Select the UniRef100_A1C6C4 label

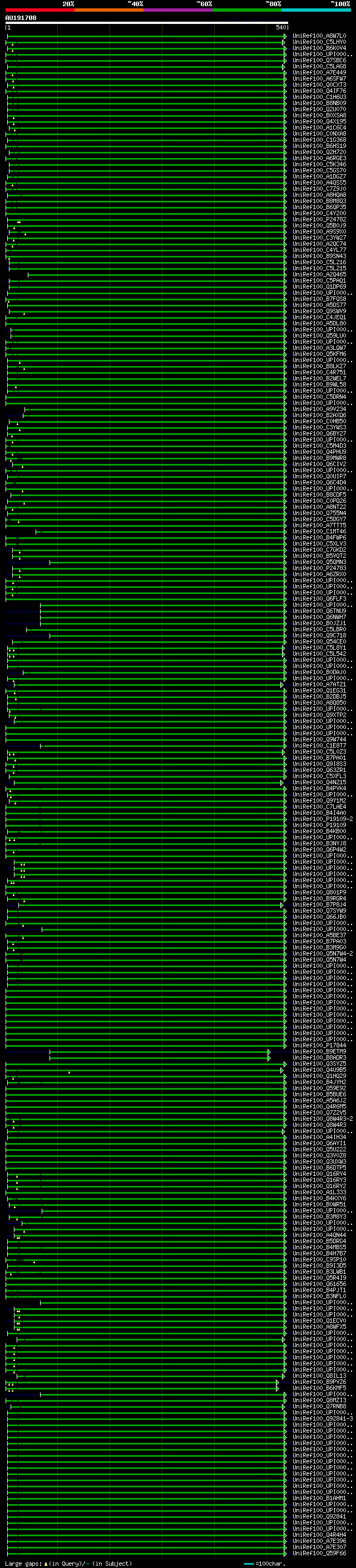click(319, 128)
